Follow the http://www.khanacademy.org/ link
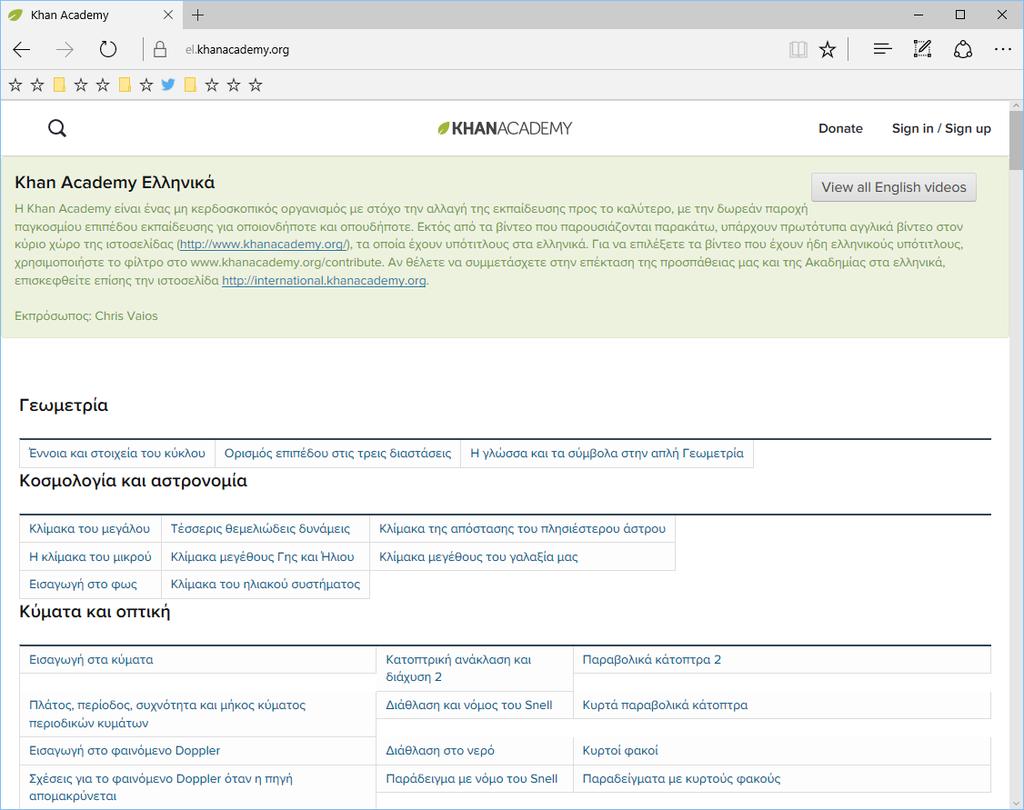This screenshot has width=1024, height=810. [x=264, y=244]
